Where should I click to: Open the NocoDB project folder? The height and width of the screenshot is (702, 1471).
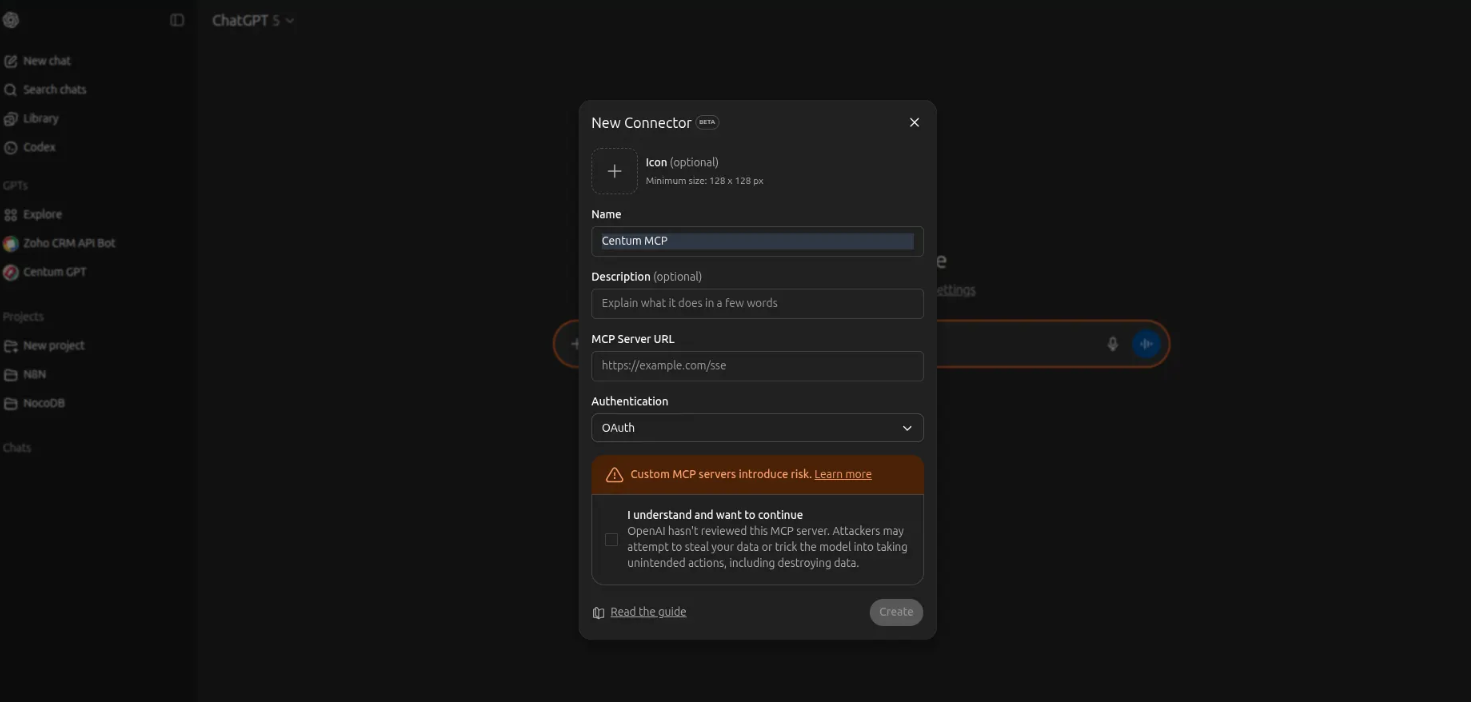(x=44, y=403)
